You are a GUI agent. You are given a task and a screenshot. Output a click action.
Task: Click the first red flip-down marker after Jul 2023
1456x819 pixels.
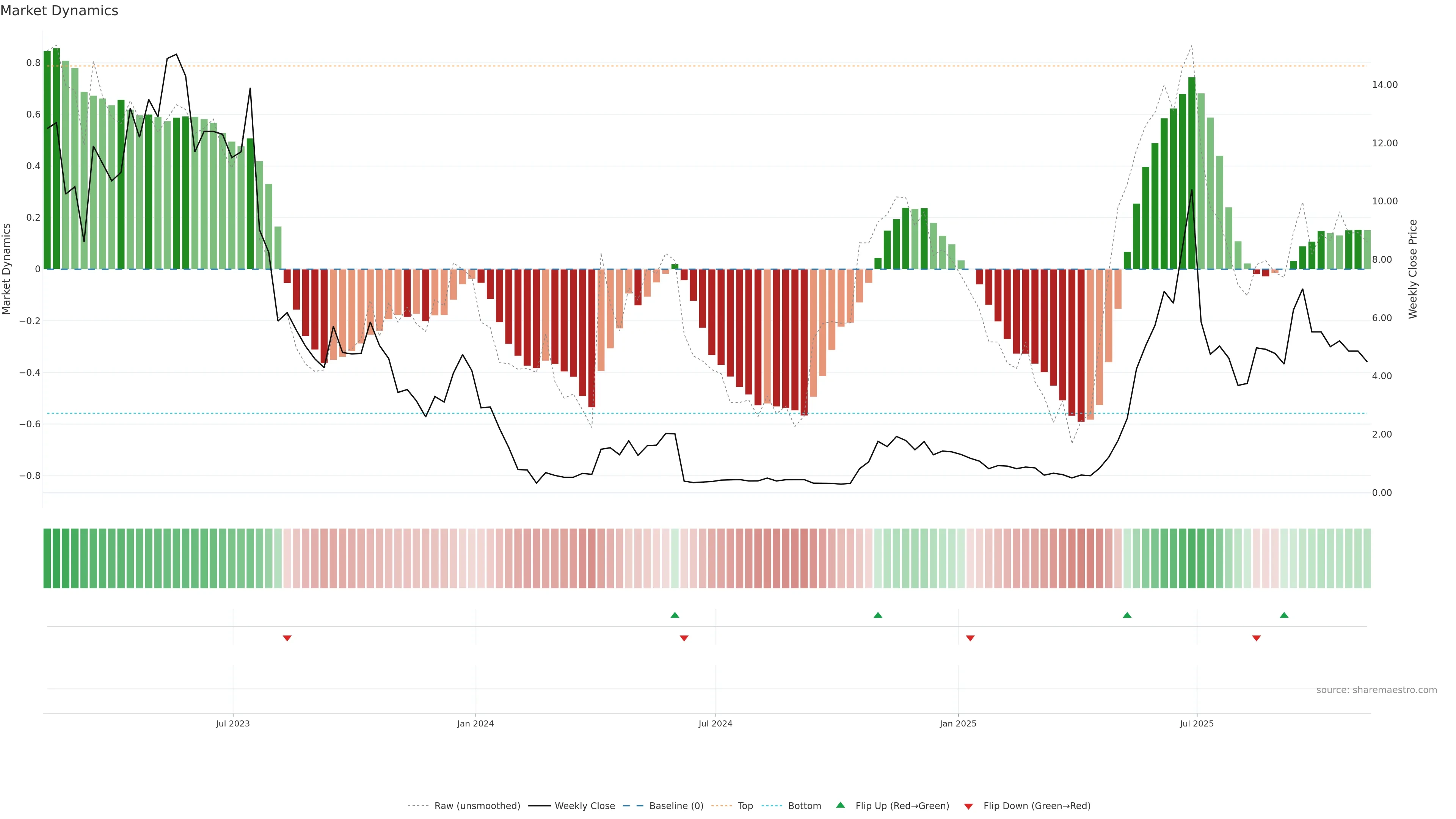pos(287,638)
